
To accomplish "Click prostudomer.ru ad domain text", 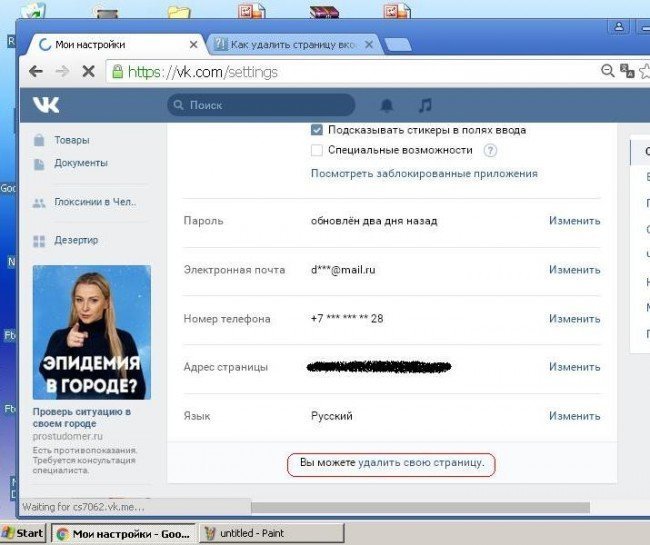I will (68, 436).
